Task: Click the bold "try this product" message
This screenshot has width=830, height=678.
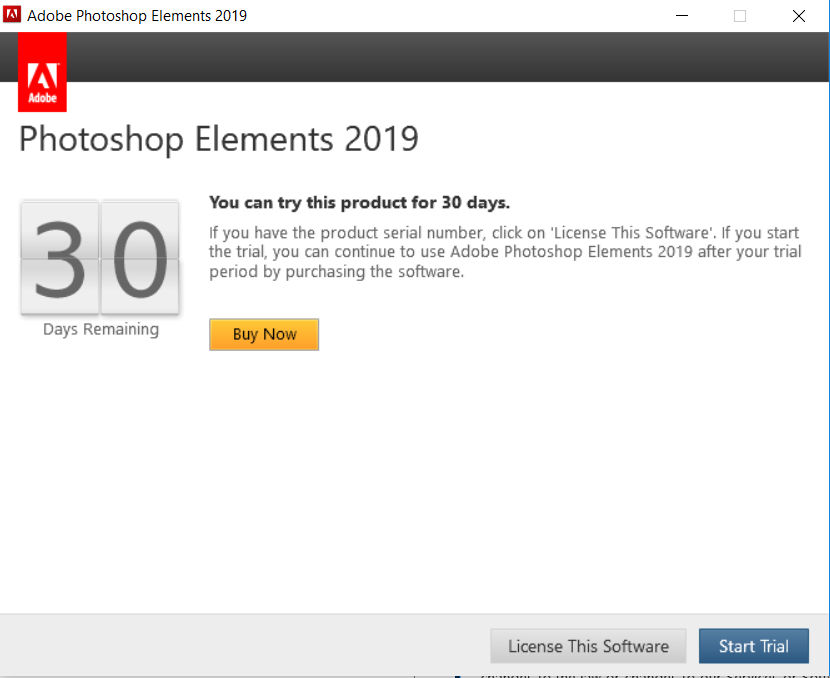Action: coord(359,203)
